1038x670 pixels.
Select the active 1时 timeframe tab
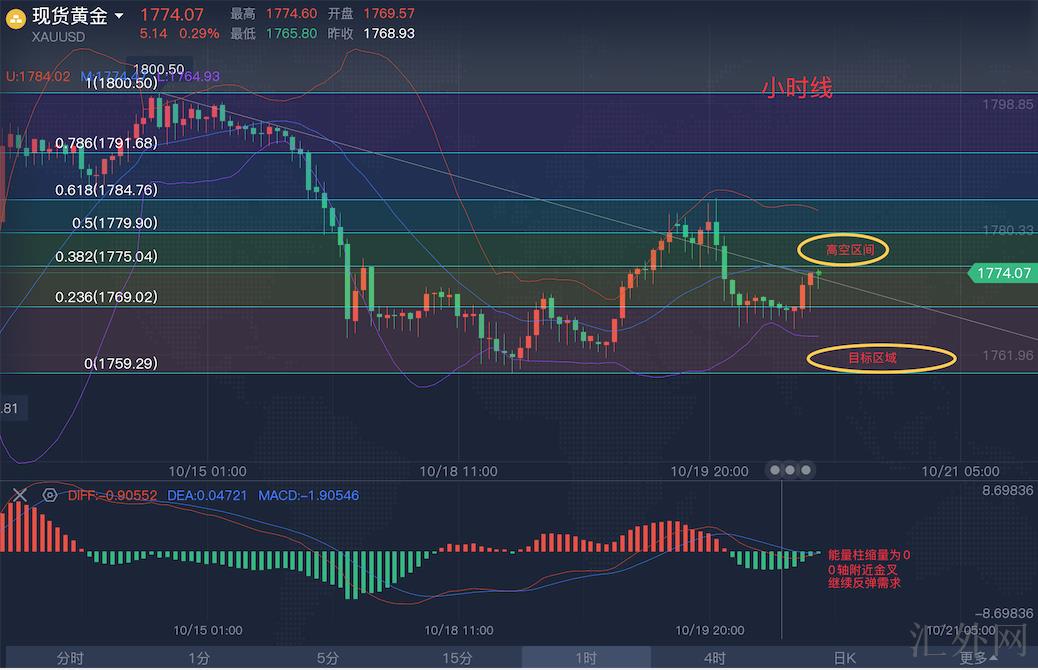point(586,657)
